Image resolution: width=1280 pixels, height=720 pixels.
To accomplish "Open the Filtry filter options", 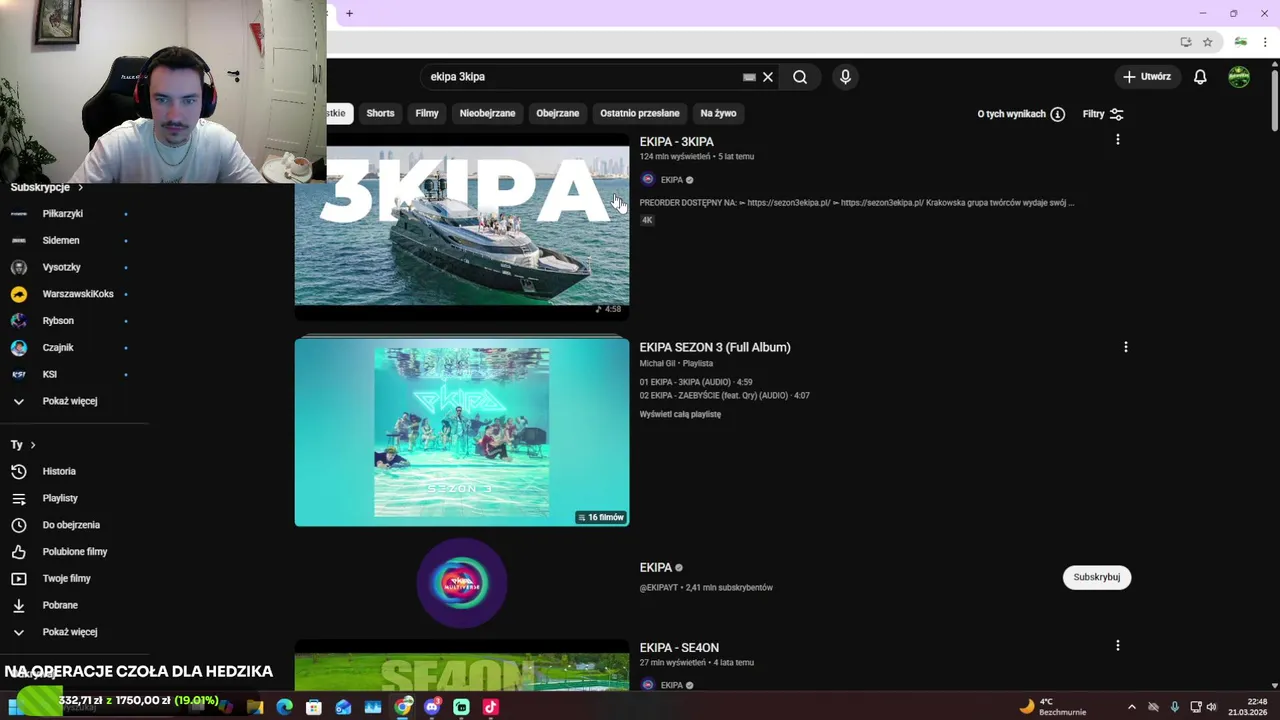I will click(x=1103, y=114).
